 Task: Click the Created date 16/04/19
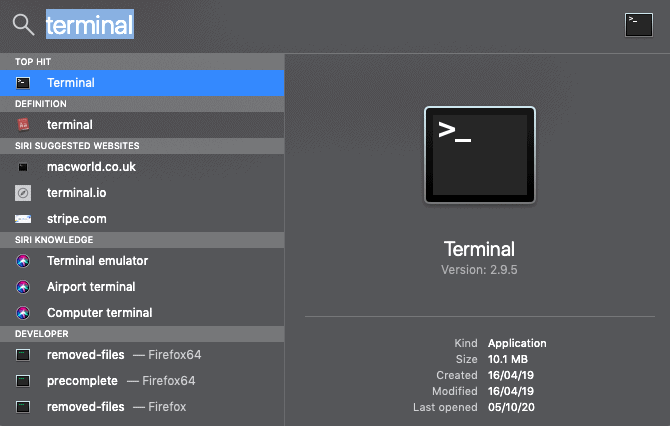point(511,375)
